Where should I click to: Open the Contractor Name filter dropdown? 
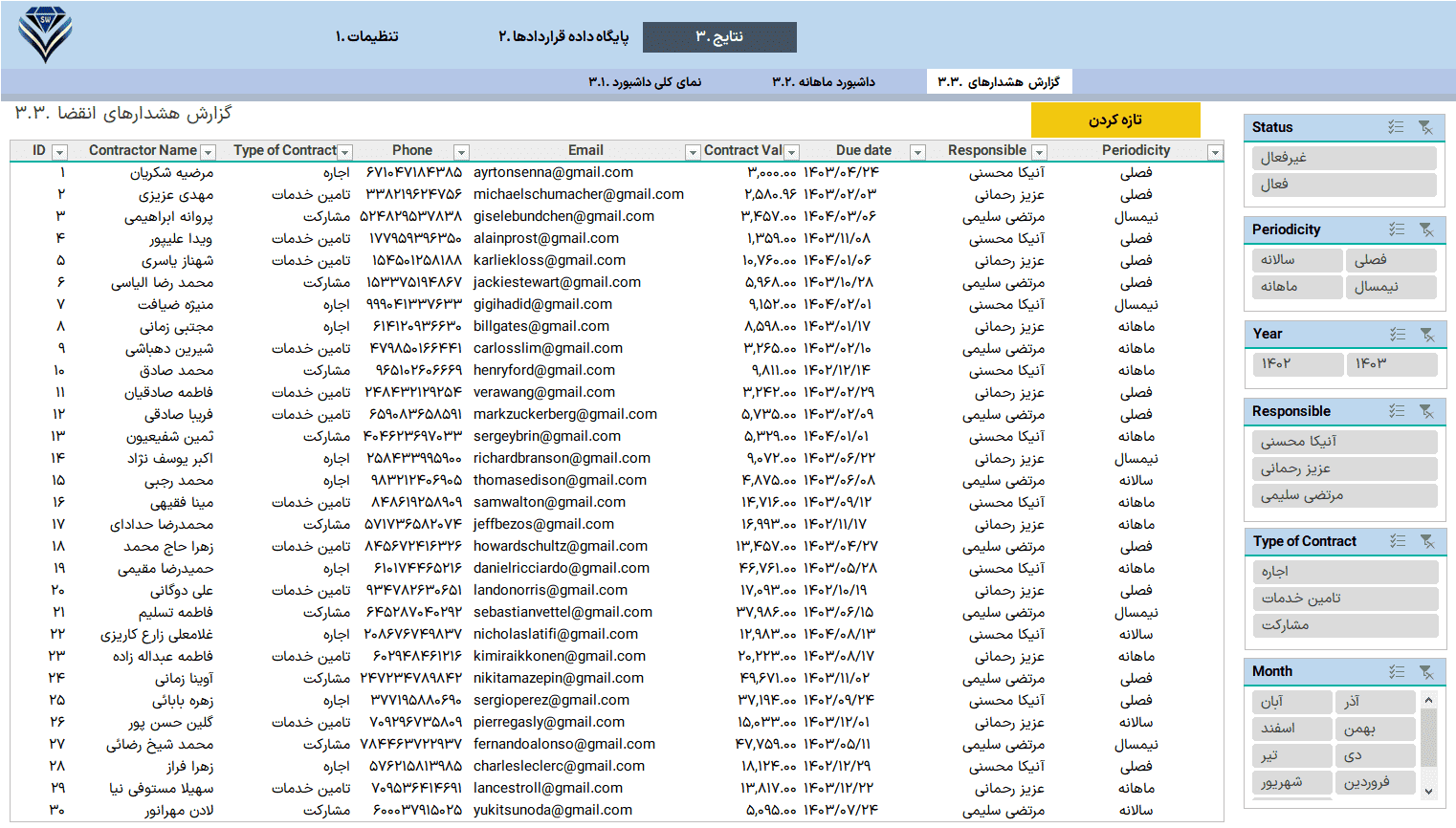click(208, 152)
